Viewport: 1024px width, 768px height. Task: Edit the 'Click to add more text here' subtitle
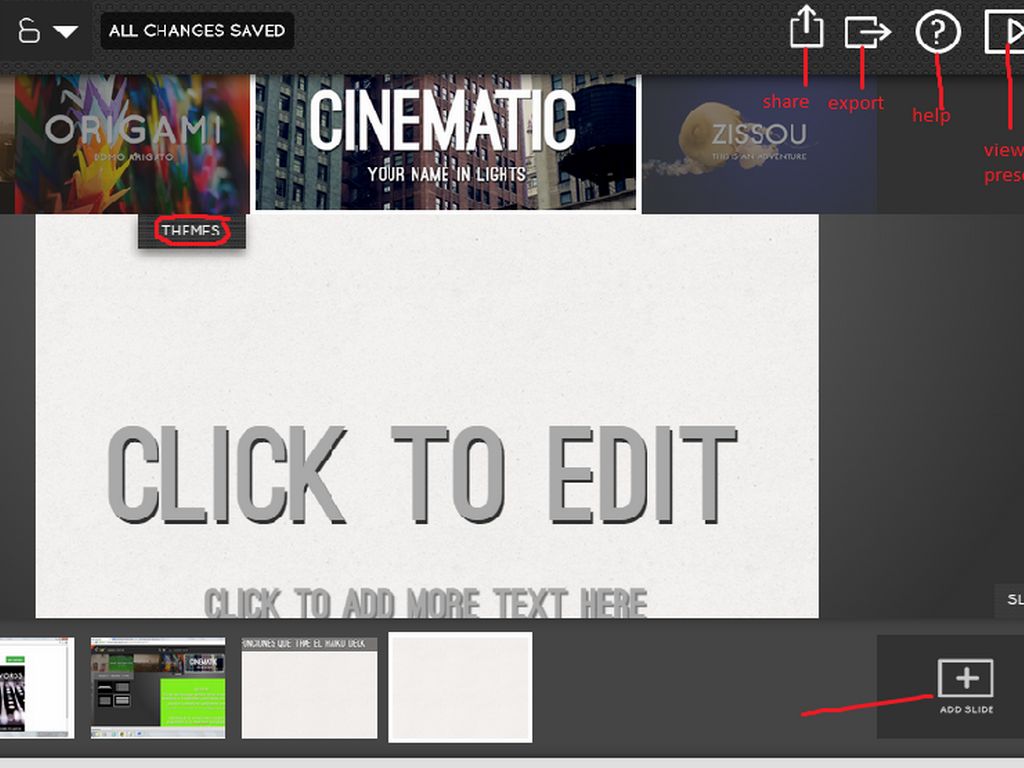[x=425, y=602]
